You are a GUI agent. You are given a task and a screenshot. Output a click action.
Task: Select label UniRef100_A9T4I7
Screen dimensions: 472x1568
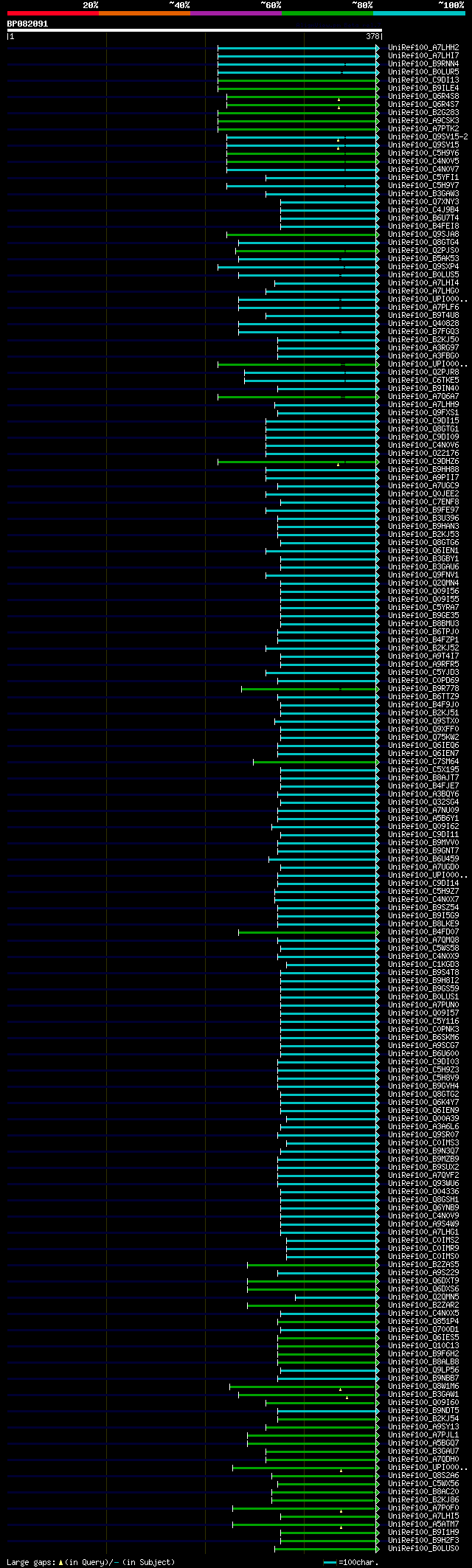point(423,656)
